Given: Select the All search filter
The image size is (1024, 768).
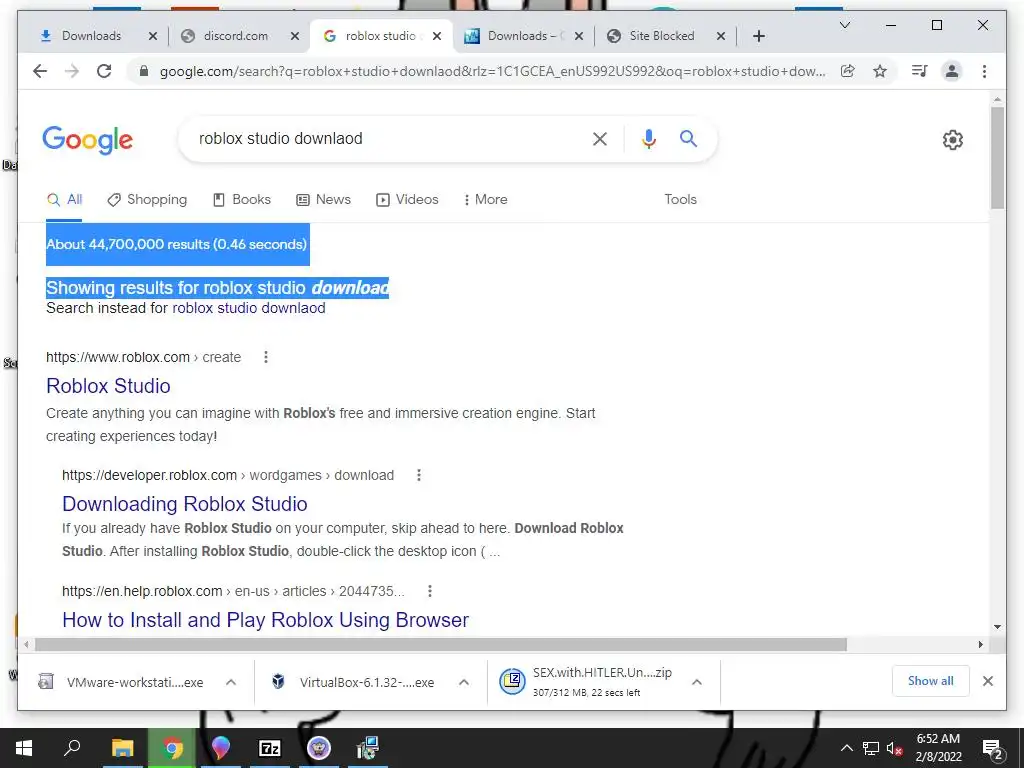Looking at the screenshot, I should click(x=65, y=200).
